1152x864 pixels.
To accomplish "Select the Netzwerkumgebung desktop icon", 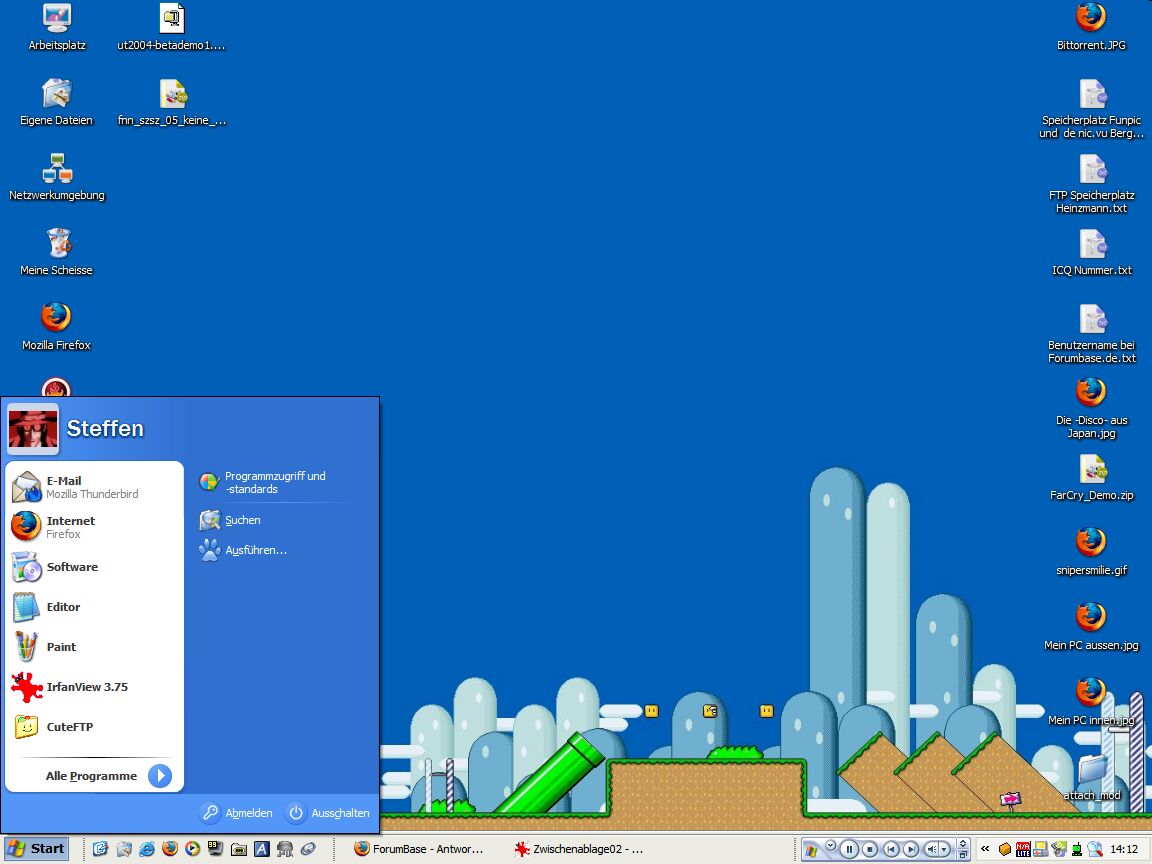I will pyautogui.click(x=57, y=176).
